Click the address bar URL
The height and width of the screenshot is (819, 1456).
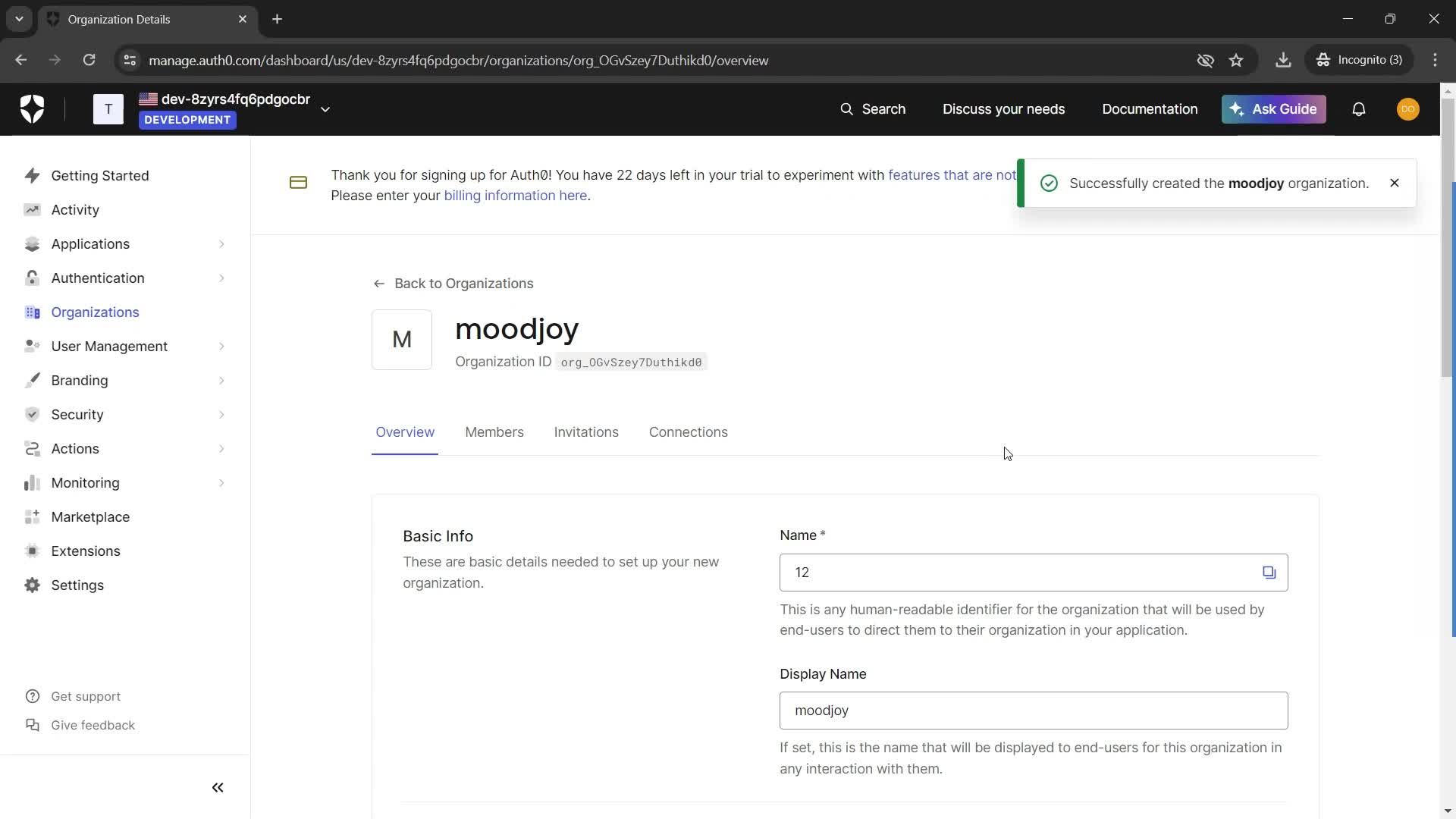pyautogui.click(x=459, y=60)
